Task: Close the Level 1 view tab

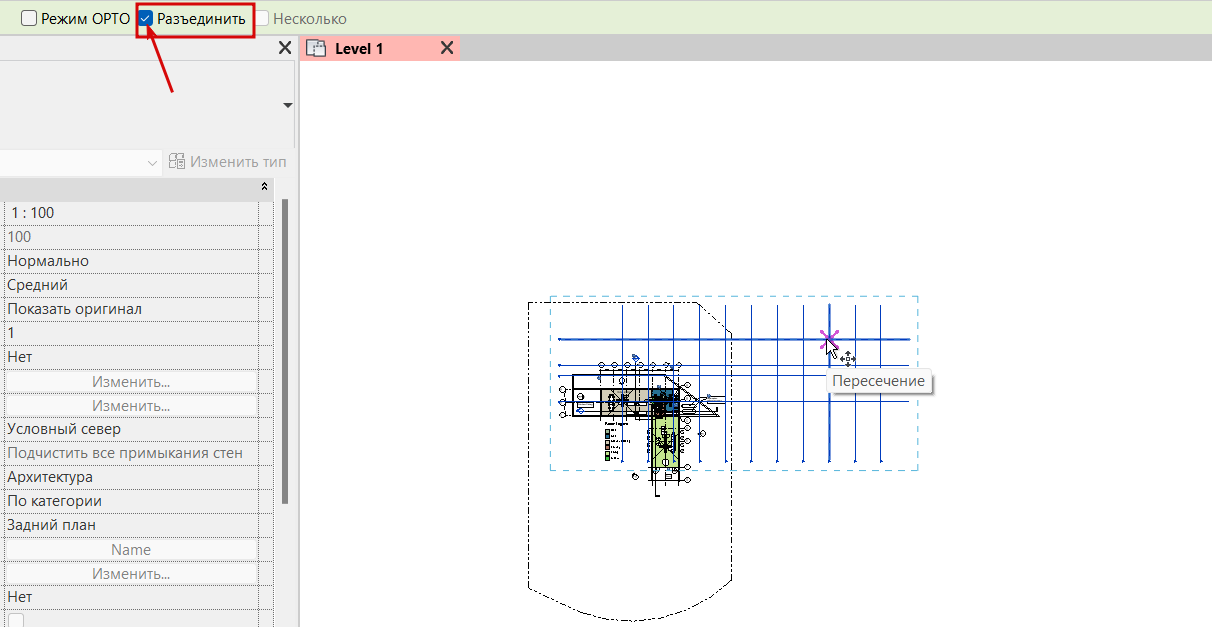Action: 447,48
